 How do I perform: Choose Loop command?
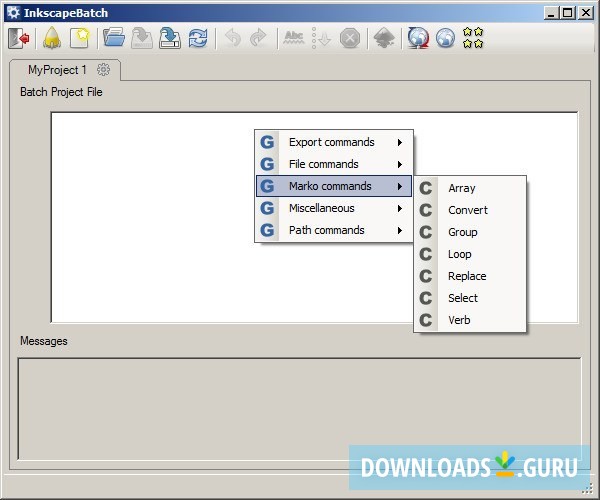pyautogui.click(x=470, y=254)
